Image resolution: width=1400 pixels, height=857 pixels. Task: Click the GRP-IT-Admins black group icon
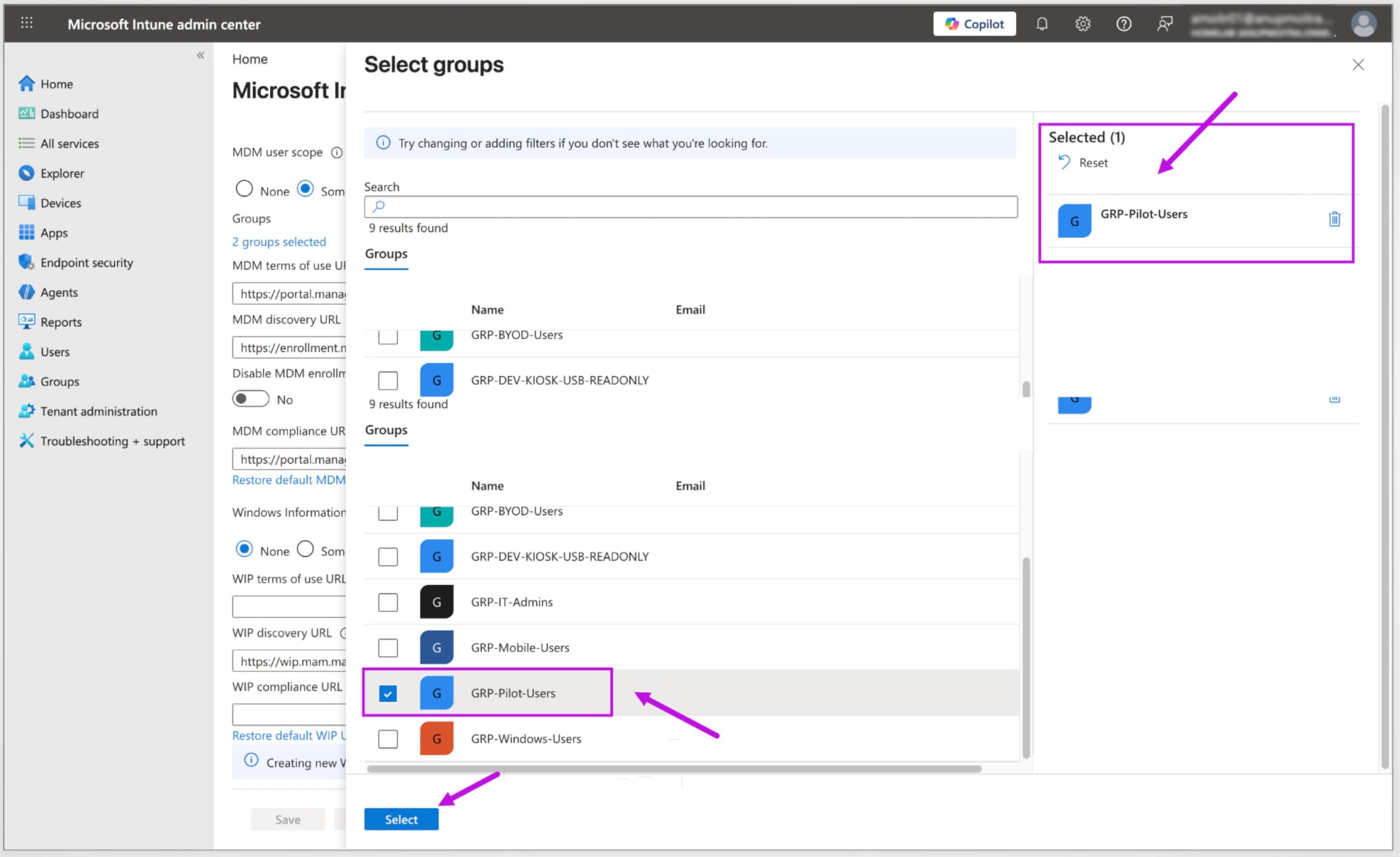tap(437, 602)
